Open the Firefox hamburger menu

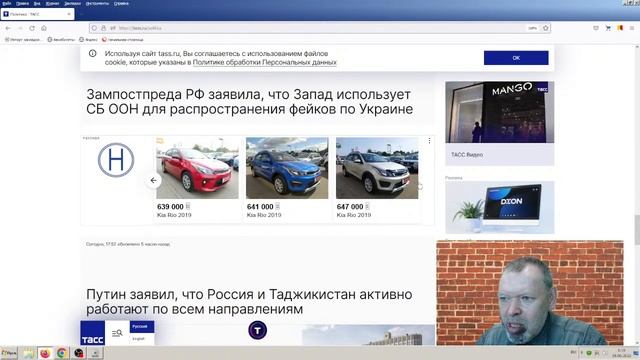(632, 28)
